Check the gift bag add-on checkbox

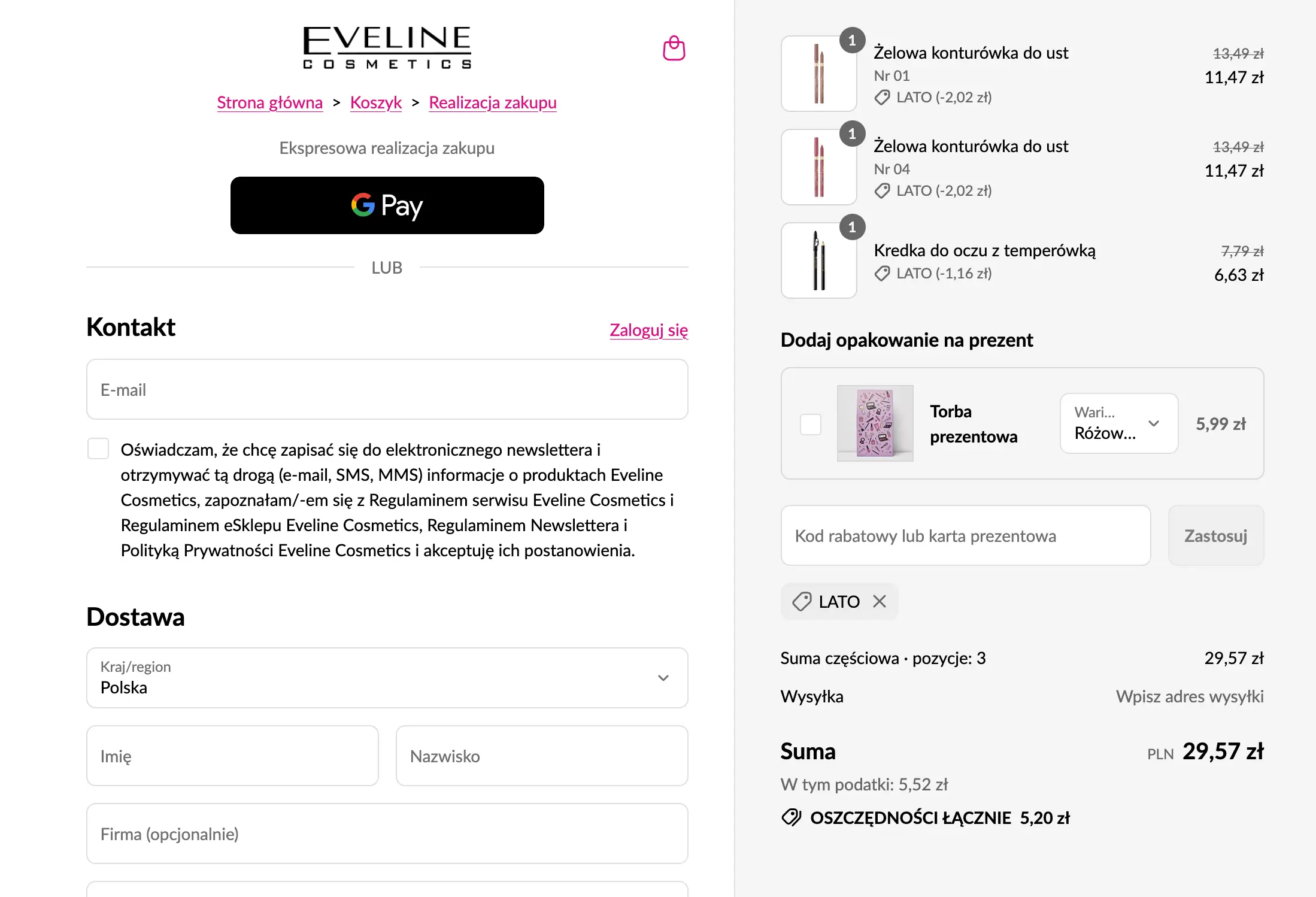(811, 424)
